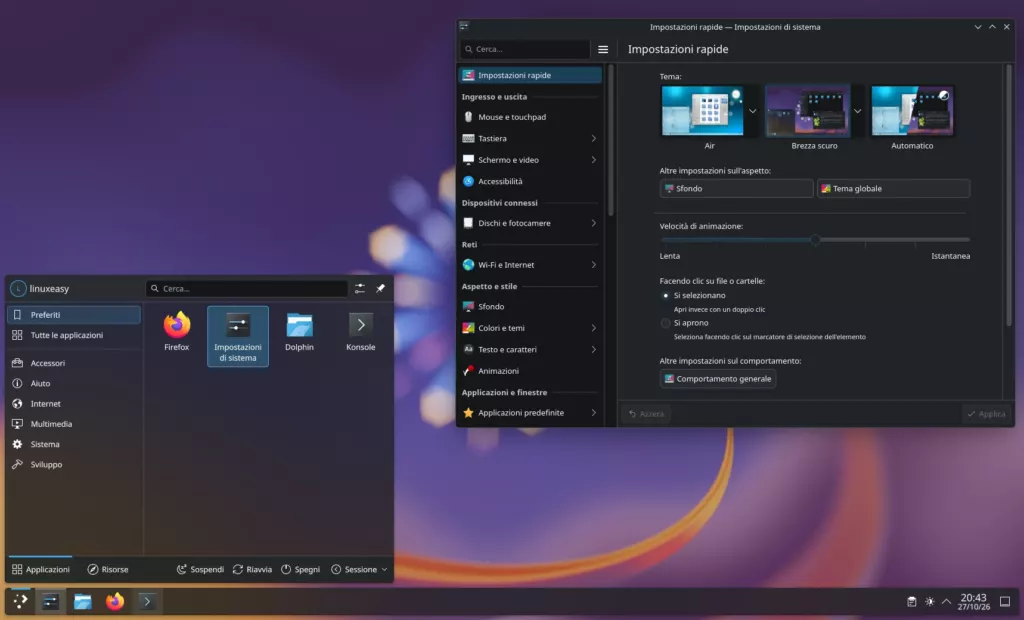Select the Si selezionano radio option
This screenshot has height=620, width=1024.
(x=665, y=295)
